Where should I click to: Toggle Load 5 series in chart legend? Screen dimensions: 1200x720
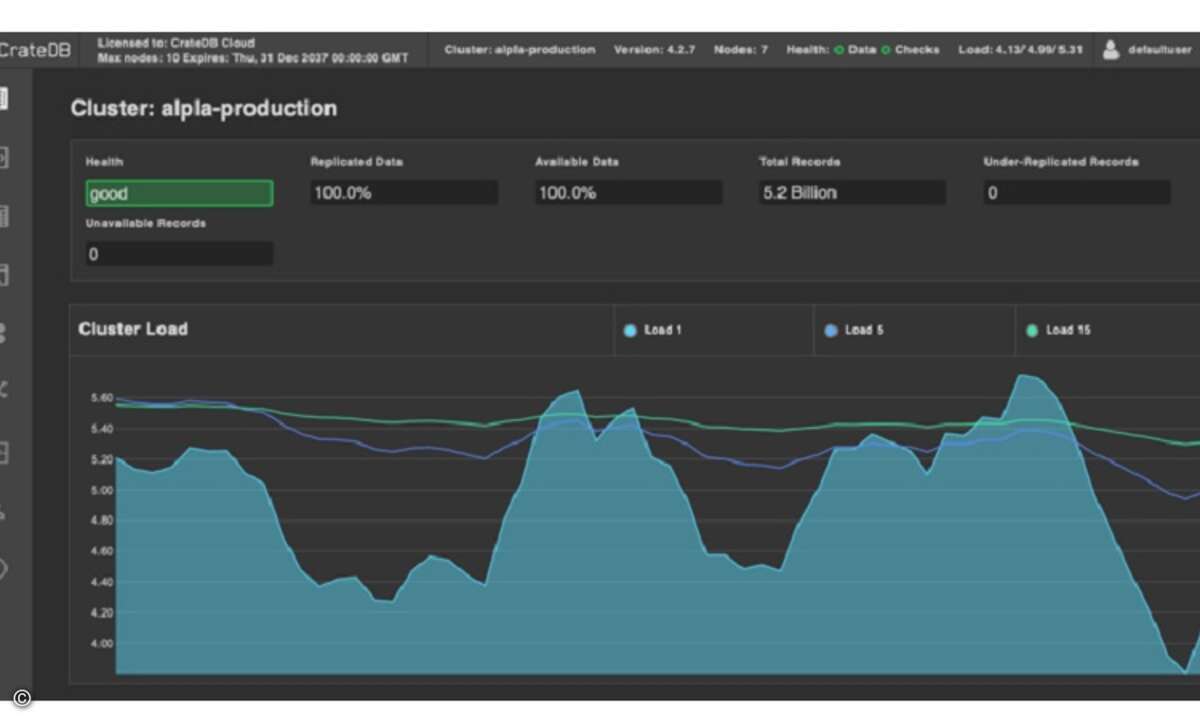(854, 330)
